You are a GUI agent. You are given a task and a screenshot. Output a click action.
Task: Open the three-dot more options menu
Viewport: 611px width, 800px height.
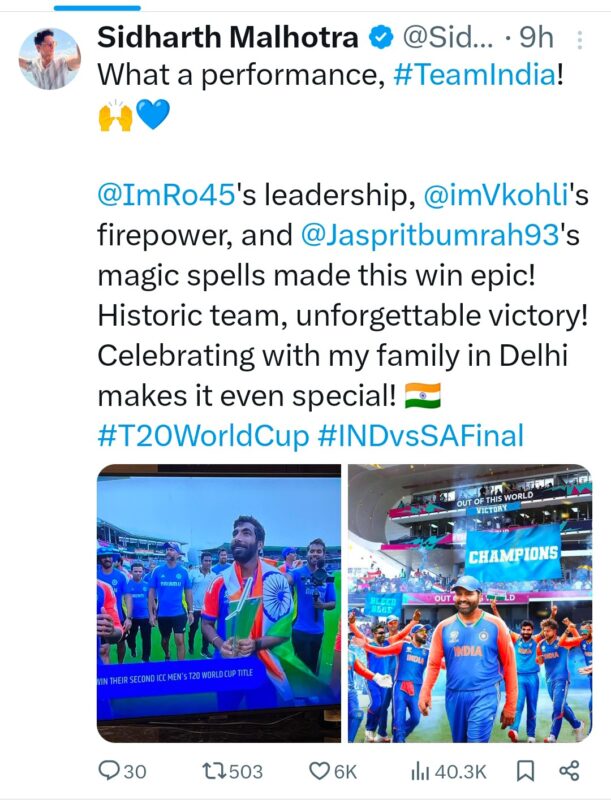click(x=579, y=39)
